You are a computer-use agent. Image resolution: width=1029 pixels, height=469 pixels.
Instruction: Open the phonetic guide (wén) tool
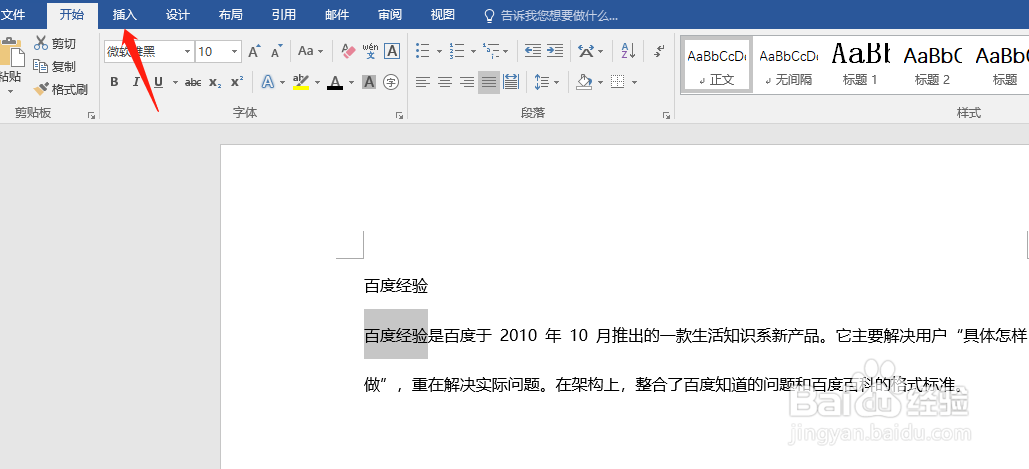[370, 51]
